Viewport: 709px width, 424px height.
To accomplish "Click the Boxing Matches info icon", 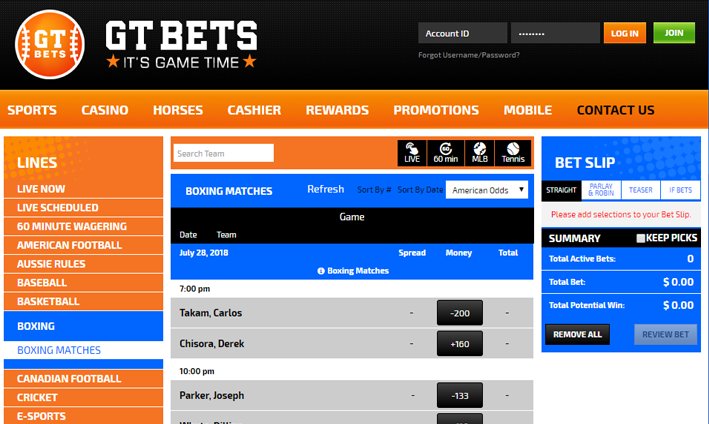I will pyautogui.click(x=321, y=271).
